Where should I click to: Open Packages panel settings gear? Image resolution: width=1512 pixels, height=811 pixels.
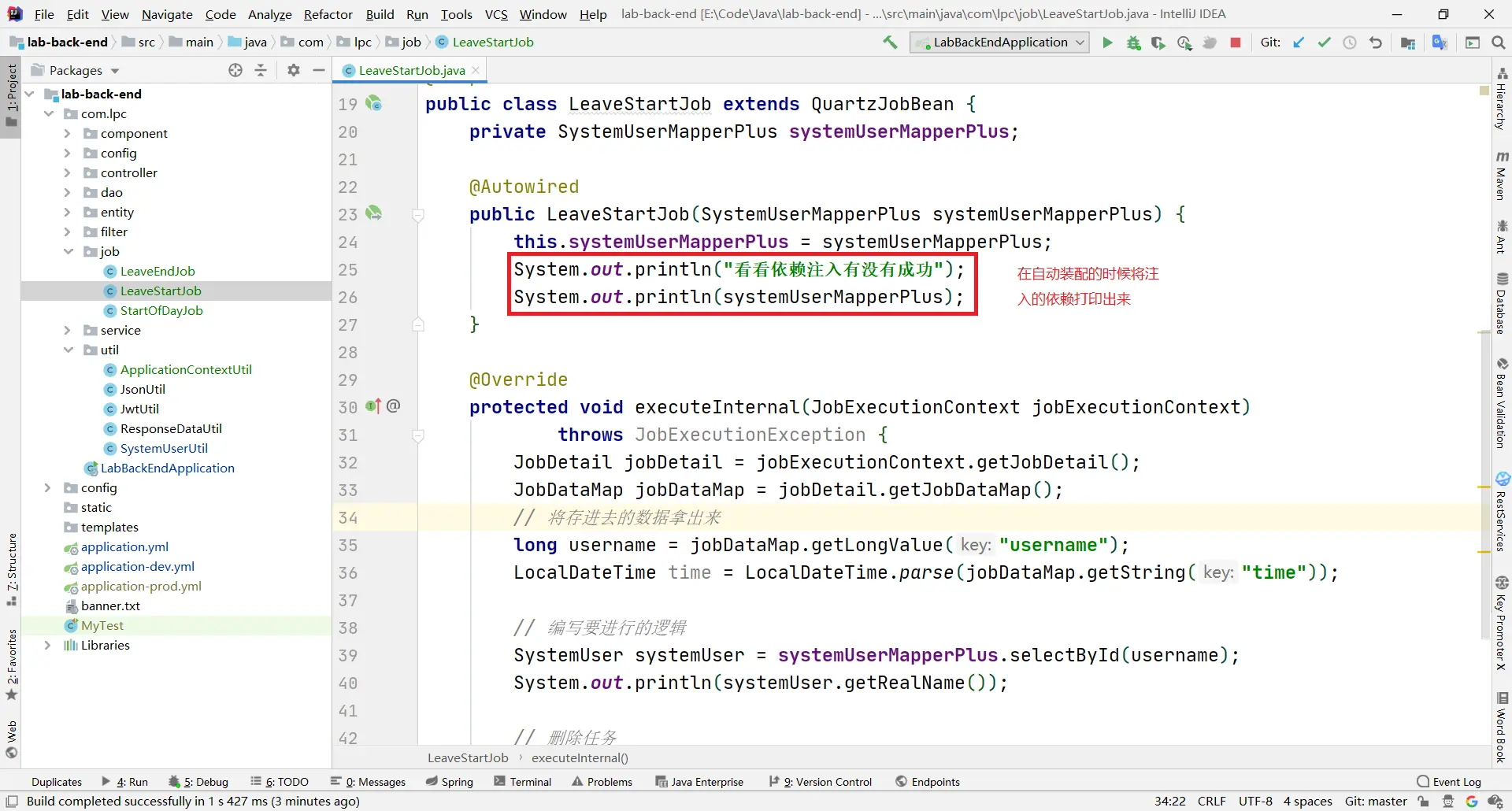coord(294,70)
